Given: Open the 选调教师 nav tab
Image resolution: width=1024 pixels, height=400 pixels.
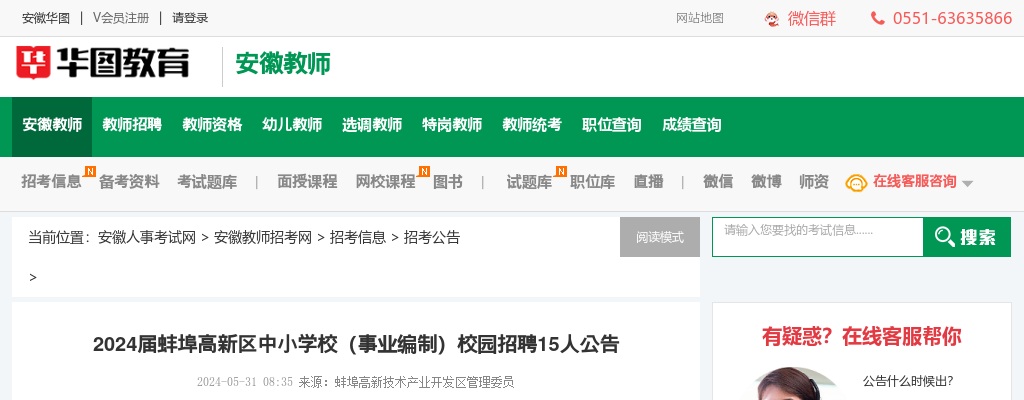Looking at the screenshot, I should [372, 125].
